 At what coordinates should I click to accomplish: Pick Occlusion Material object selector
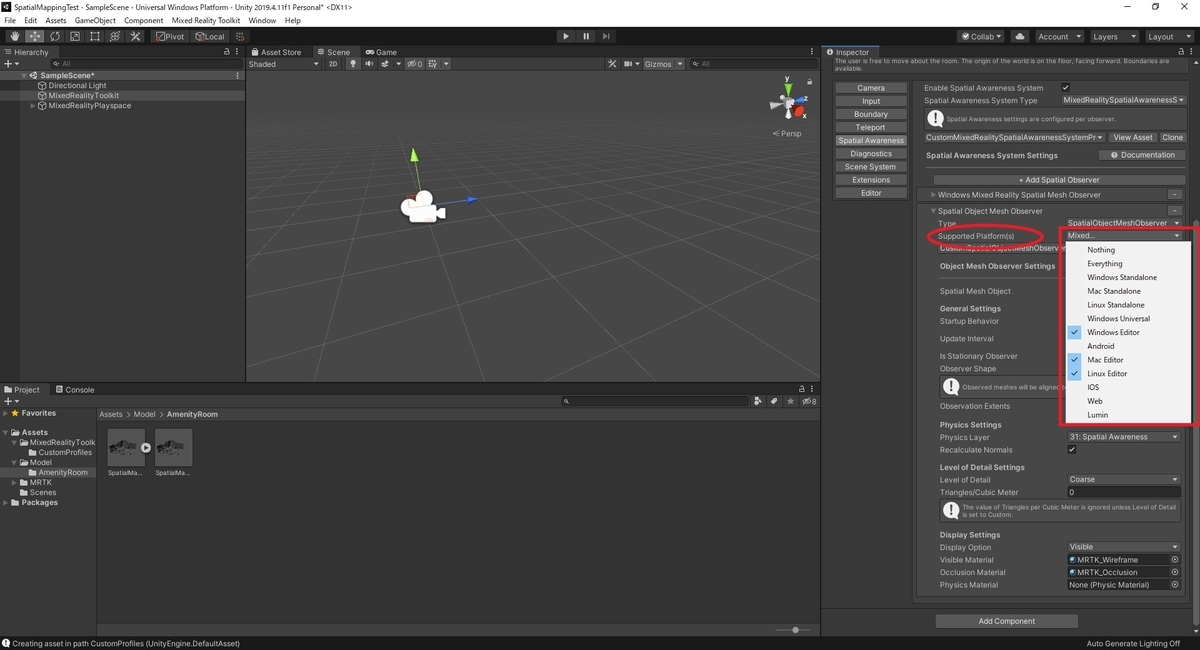coord(1175,572)
